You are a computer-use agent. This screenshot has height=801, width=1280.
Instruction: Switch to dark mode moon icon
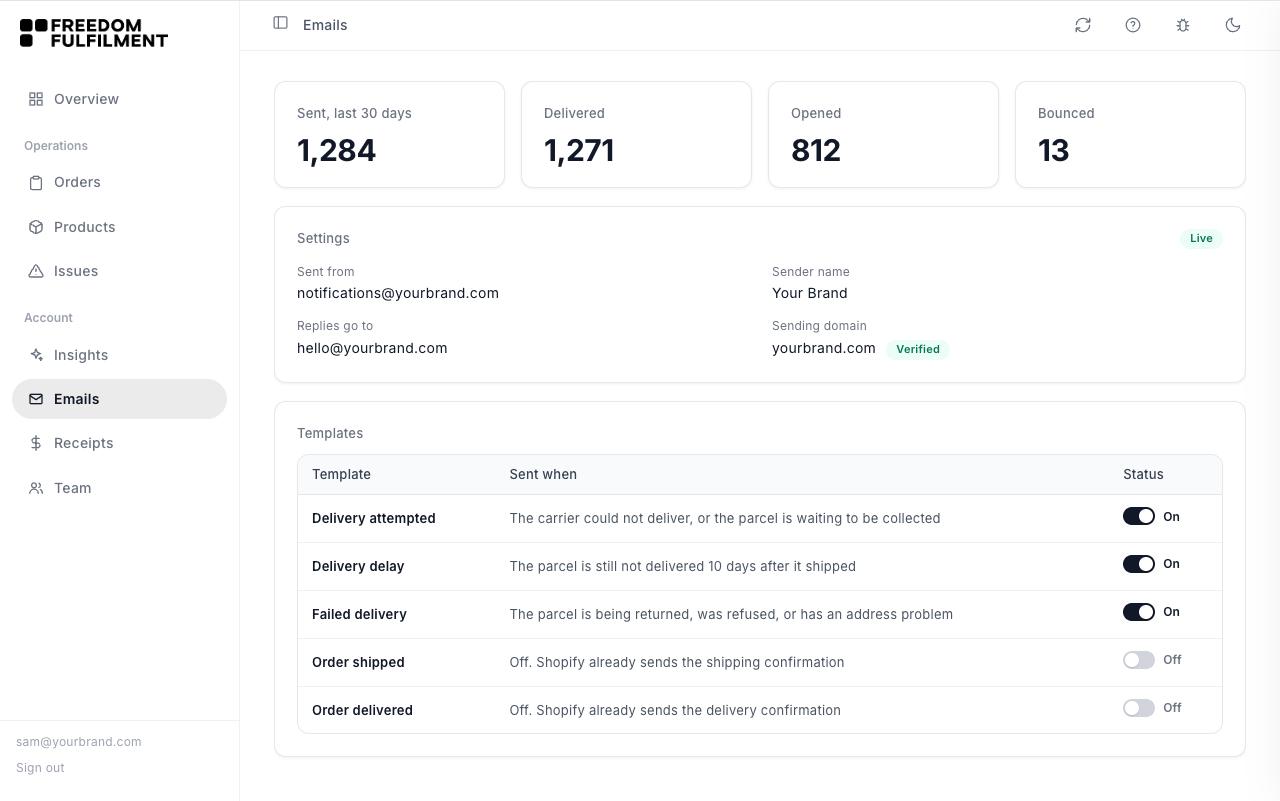1233,25
